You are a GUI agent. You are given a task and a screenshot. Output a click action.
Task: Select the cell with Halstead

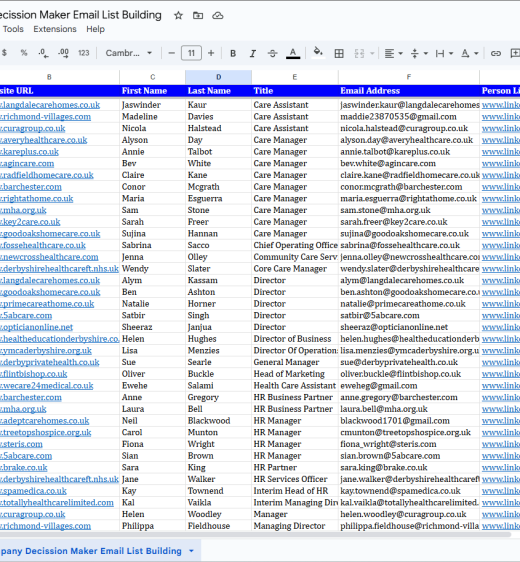point(218,128)
